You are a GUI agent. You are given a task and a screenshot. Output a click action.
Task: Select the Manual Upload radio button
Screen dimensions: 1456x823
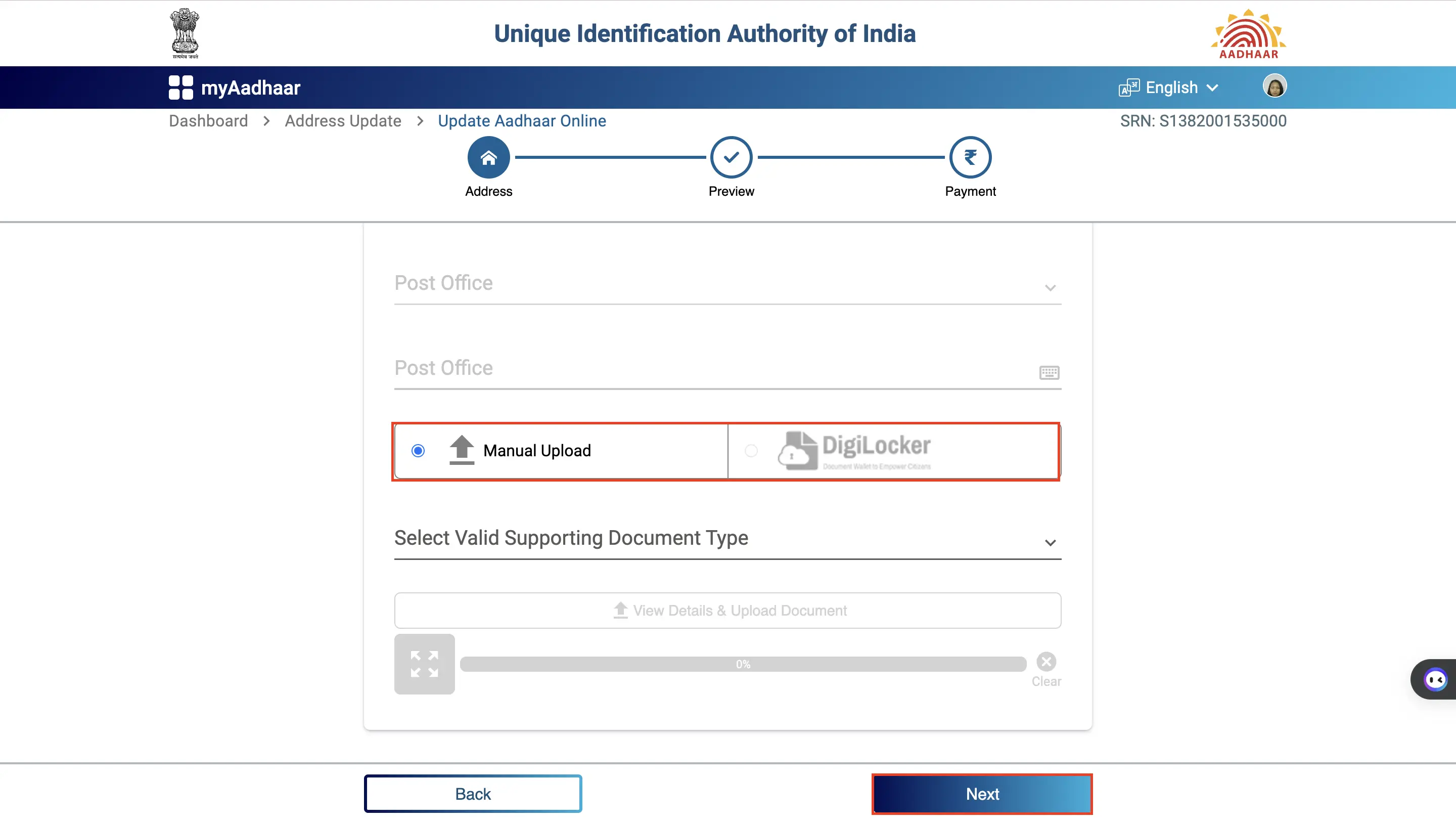(418, 450)
